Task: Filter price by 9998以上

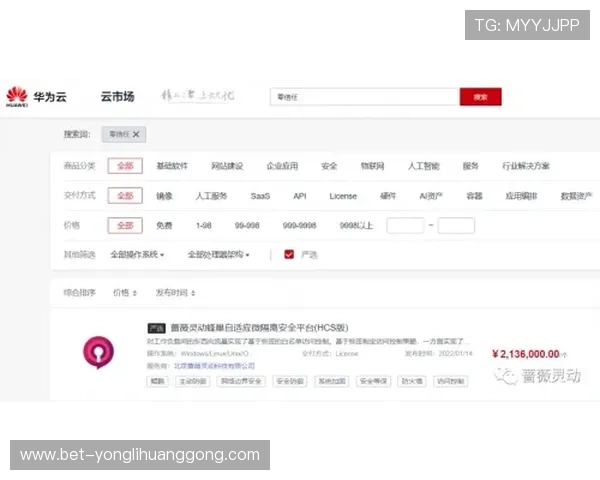Action: point(356,225)
